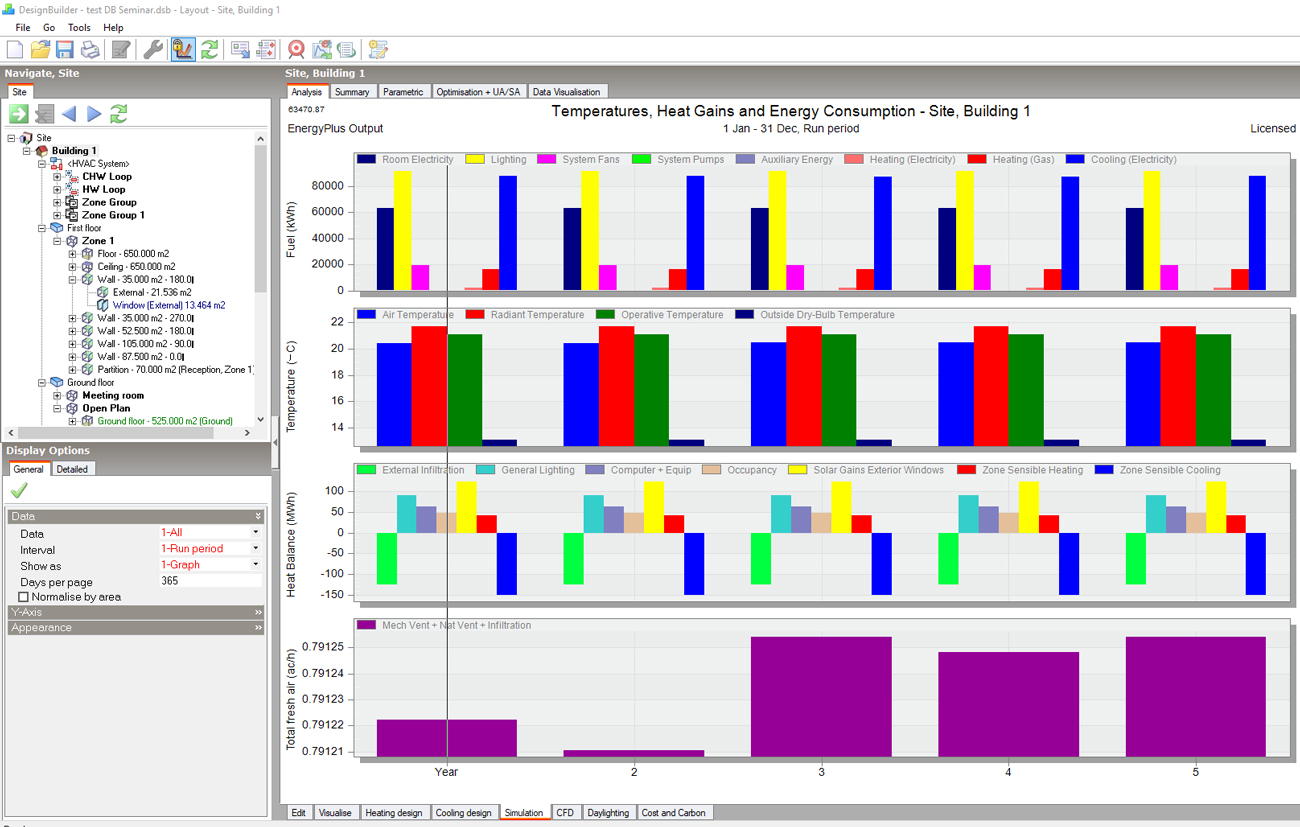Viewport: 1300px width, 827px height.
Task: Click the Days per page field
Action: point(210,581)
